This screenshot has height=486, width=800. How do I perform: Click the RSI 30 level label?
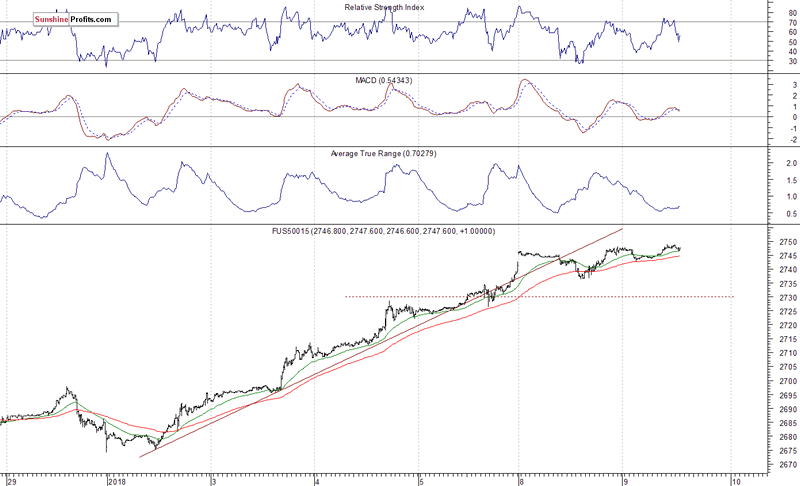pyautogui.click(x=792, y=61)
